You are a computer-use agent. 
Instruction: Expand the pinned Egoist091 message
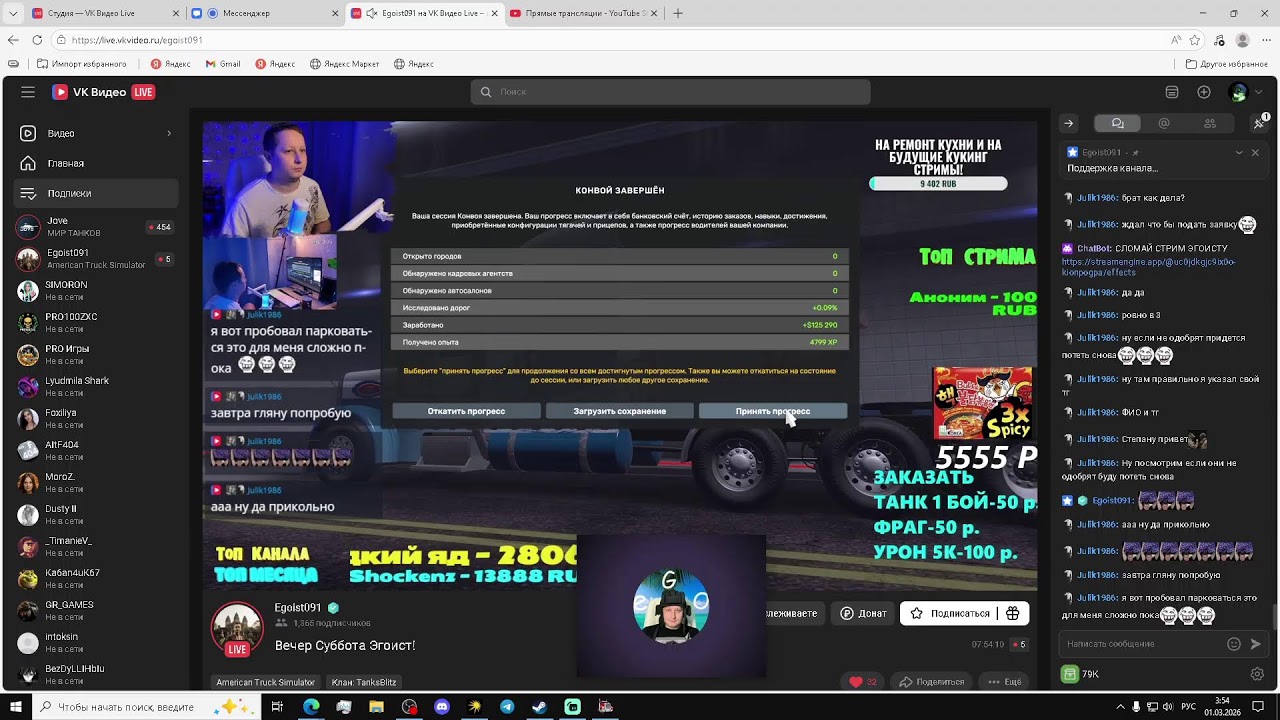click(1239, 153)
